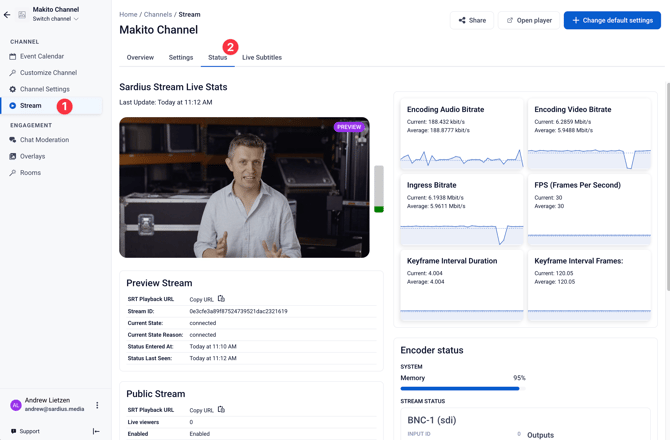Click the Encoding Audio Bitrate chart

461,159
